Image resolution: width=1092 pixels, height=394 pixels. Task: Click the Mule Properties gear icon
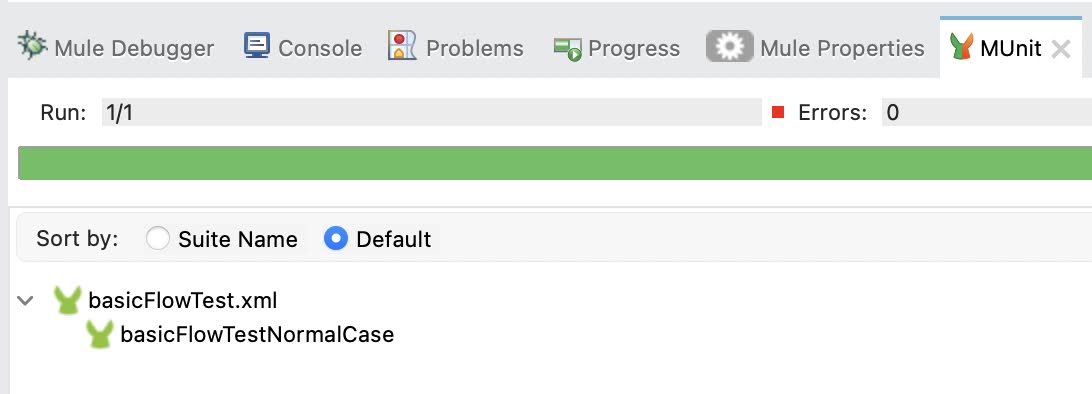click(x=729, y=47)
